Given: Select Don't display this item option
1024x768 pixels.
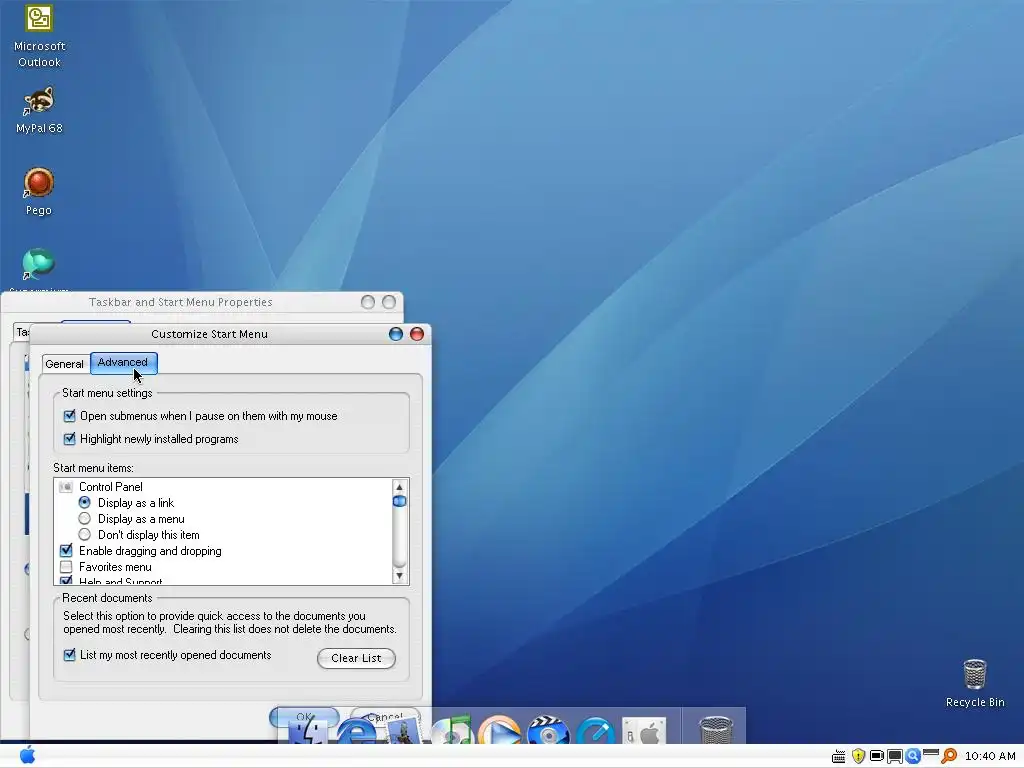Looking at the screenshot, I should 84,534.
